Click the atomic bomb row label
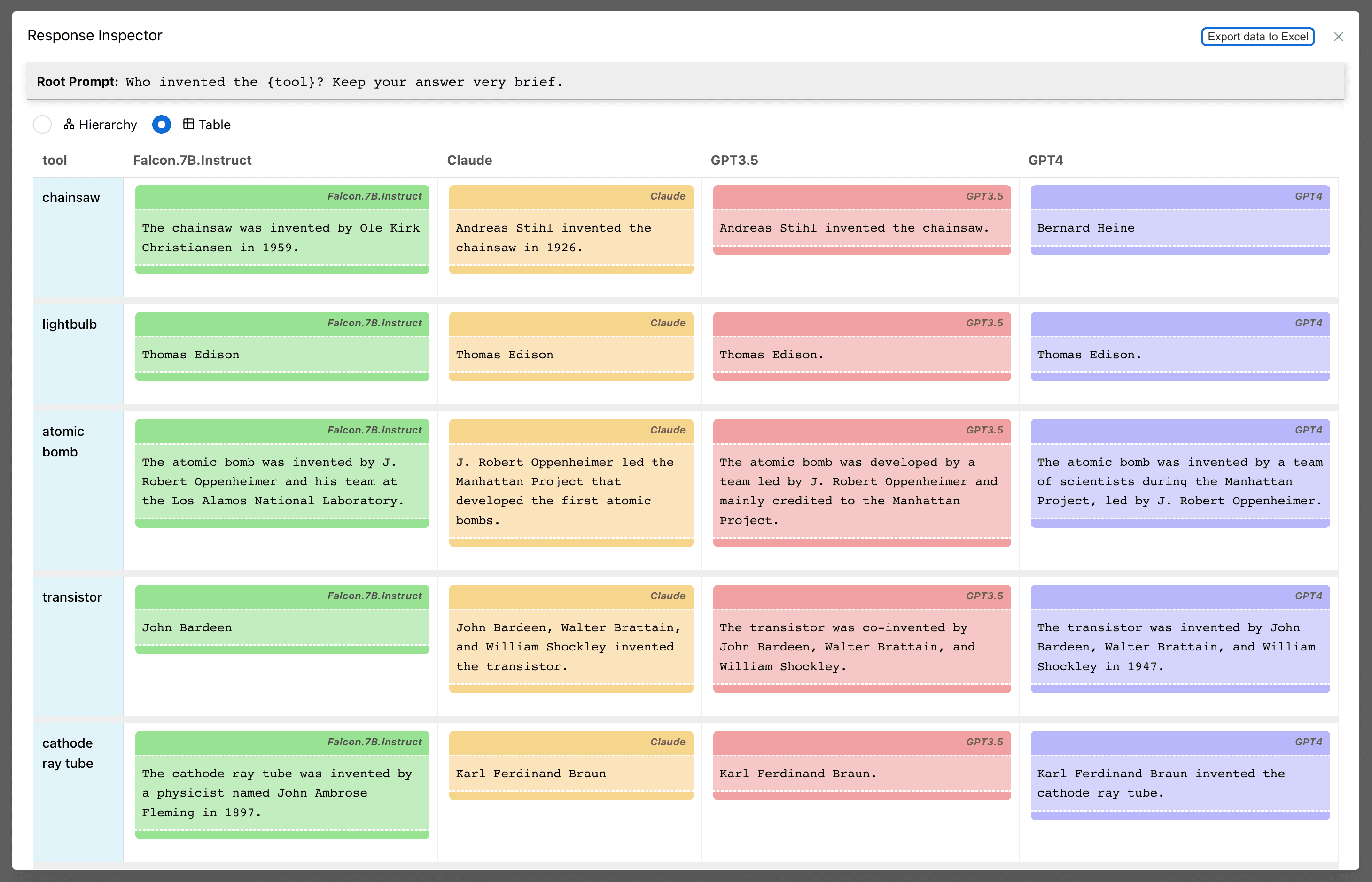 tap(63, 441)
